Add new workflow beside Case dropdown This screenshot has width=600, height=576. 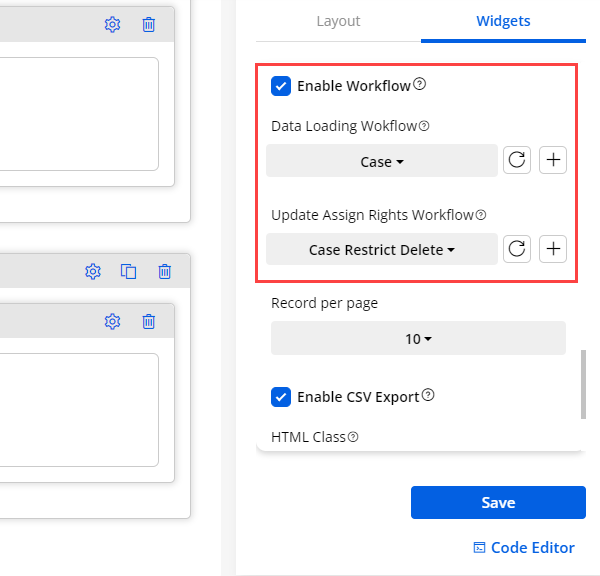coord(553,161)
